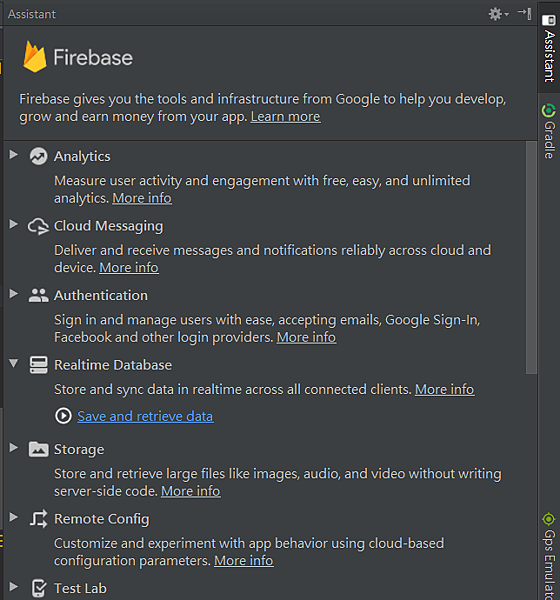Expand the Analytics section
This screenshot has height=600, width=560.
tap(14, 155)
